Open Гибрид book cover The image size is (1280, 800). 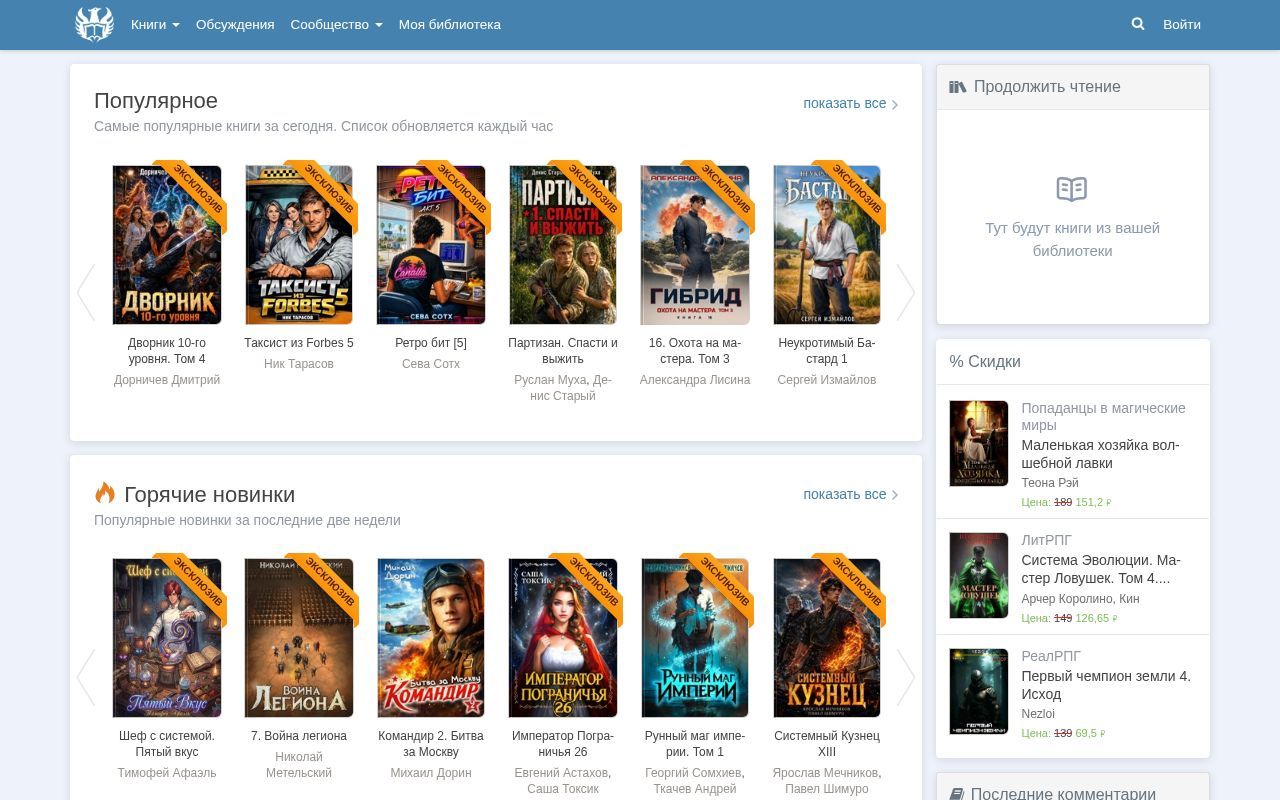click(695, 245)
